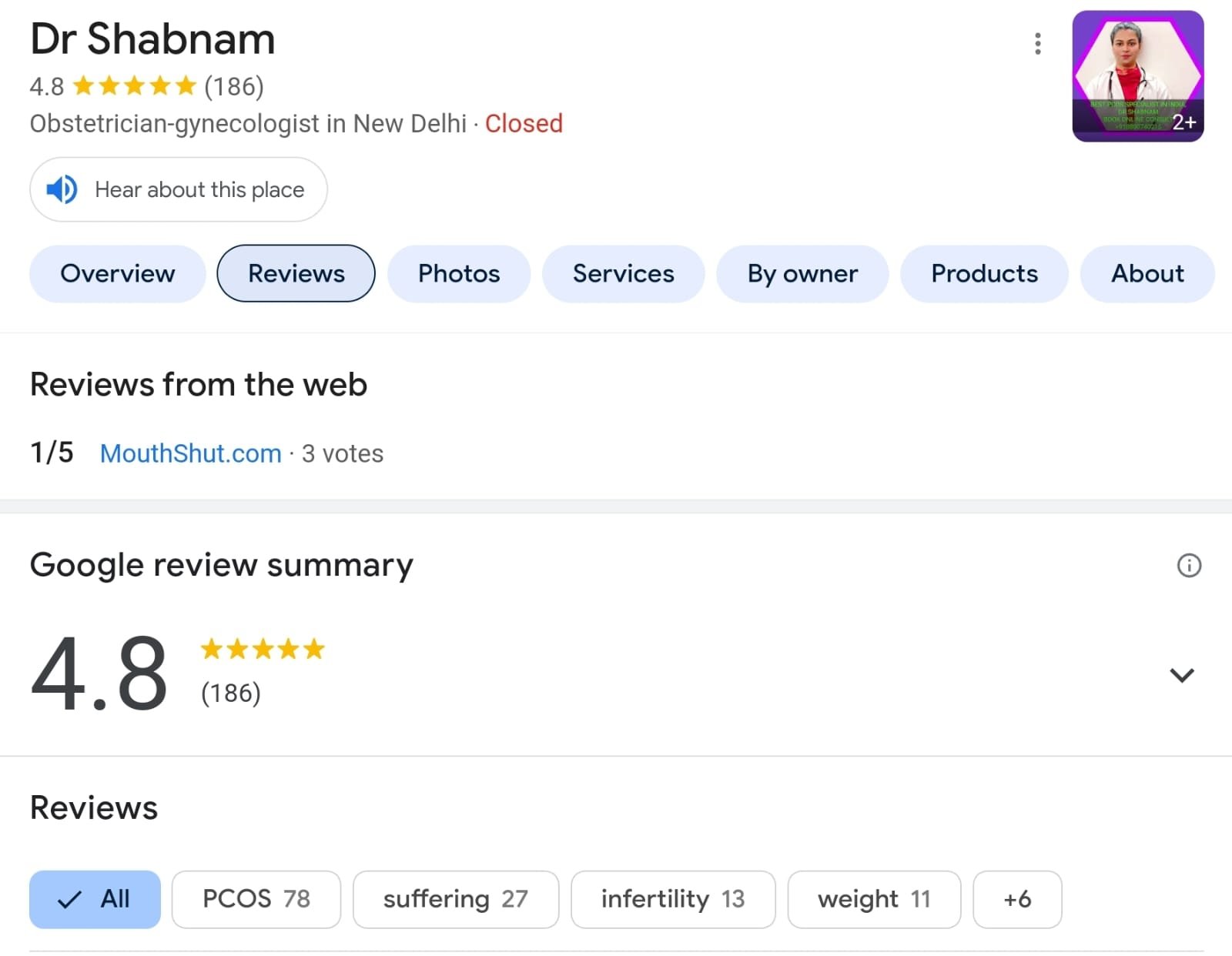Open the MouthShut.com reviews link
Image resolution: width=1232 pixels, height=956 pixels.
click(191, 453)
